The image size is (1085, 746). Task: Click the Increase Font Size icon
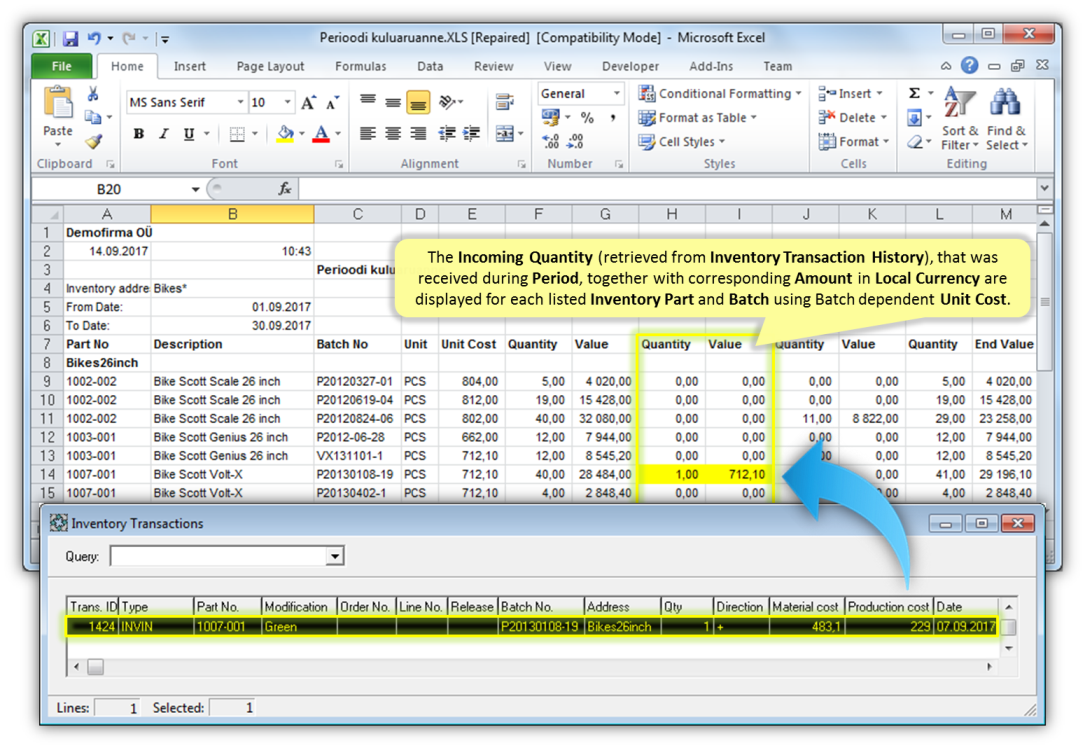point(309,102)
